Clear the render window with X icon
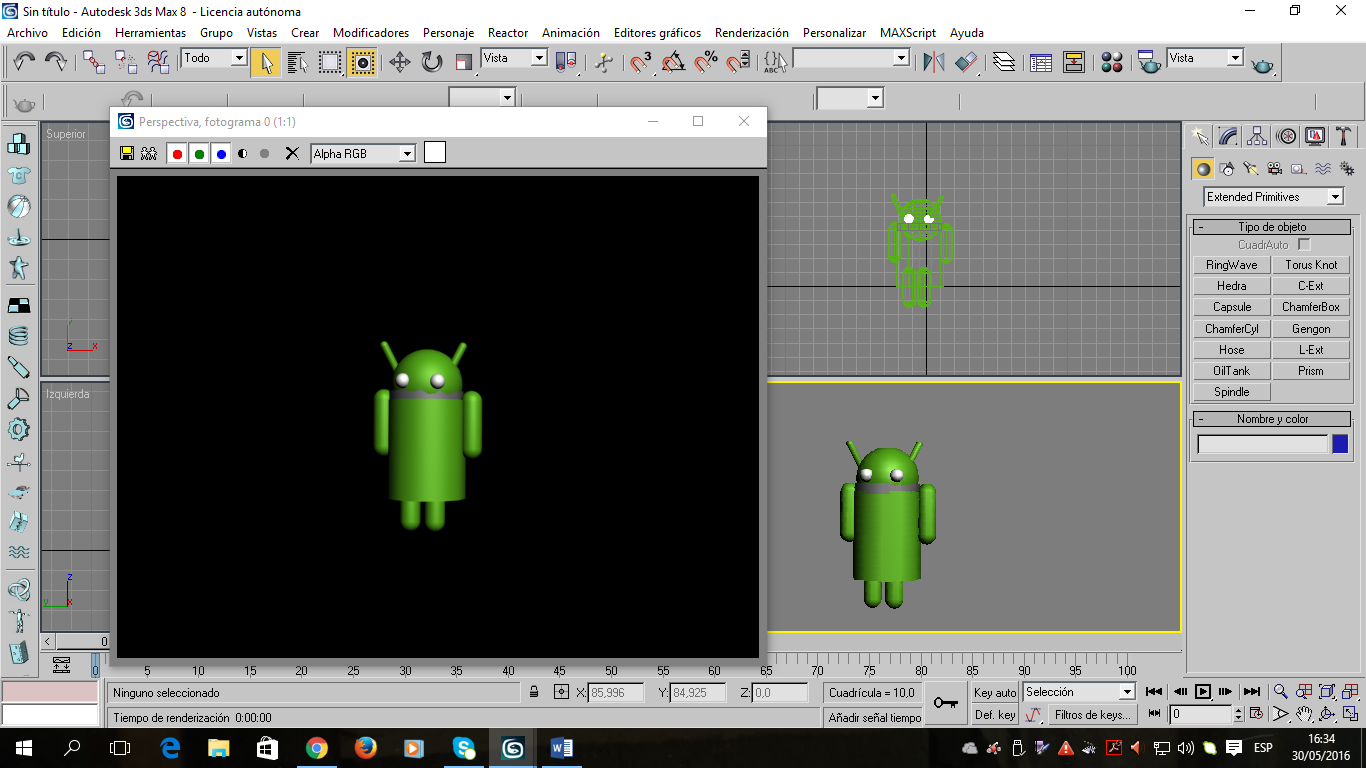The width and height of the screenshot is (1366, 768). [x=292, y=153]
